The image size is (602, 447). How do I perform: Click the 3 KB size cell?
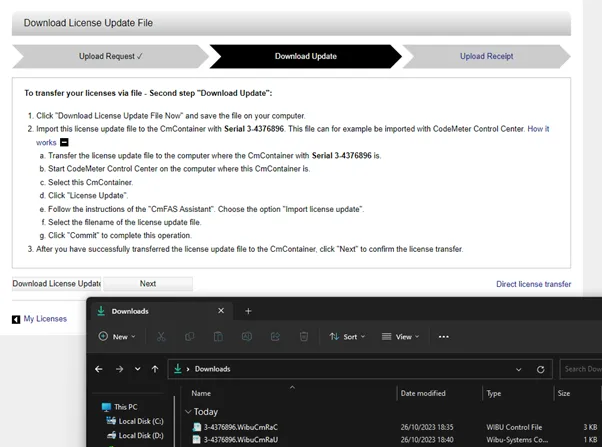[590, 427]
